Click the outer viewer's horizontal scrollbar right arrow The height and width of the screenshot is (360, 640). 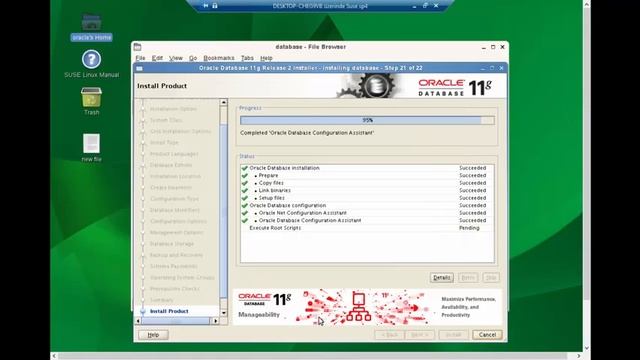[578, 356]
